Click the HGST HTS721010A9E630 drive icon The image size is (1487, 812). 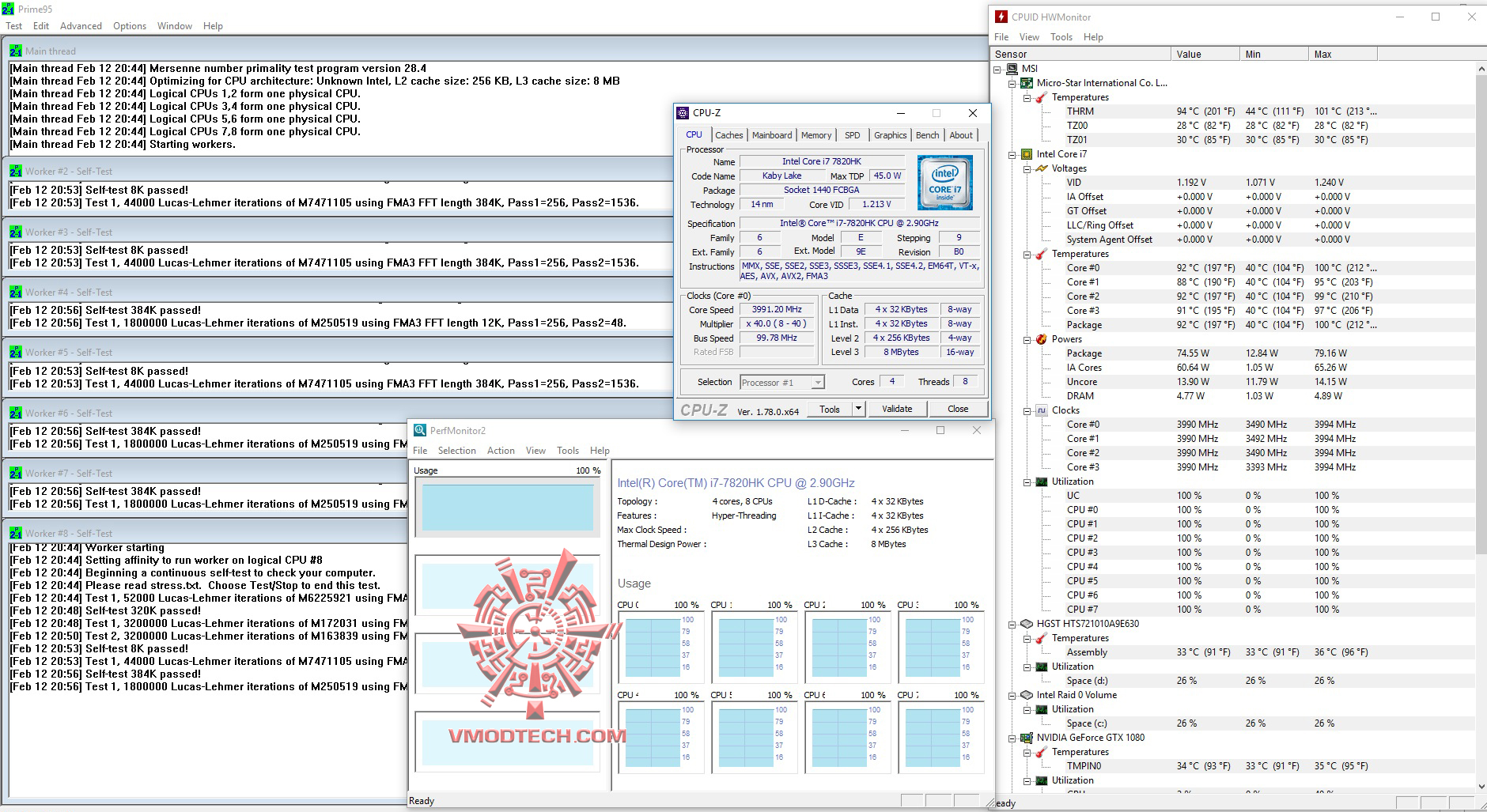pyautogui.click(x=1027, y=624)
